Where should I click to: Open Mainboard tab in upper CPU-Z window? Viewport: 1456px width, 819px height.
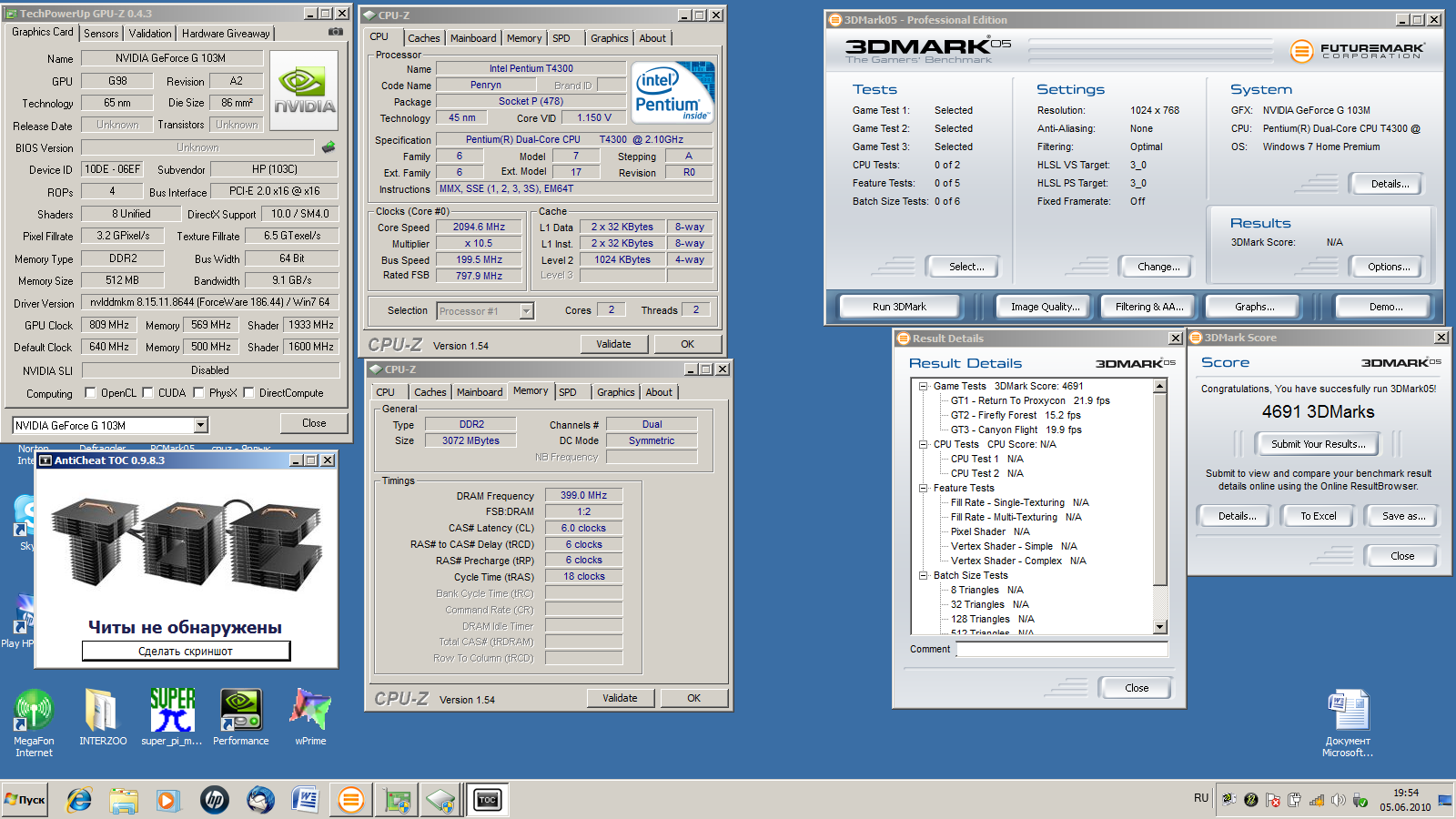(473, 38)
